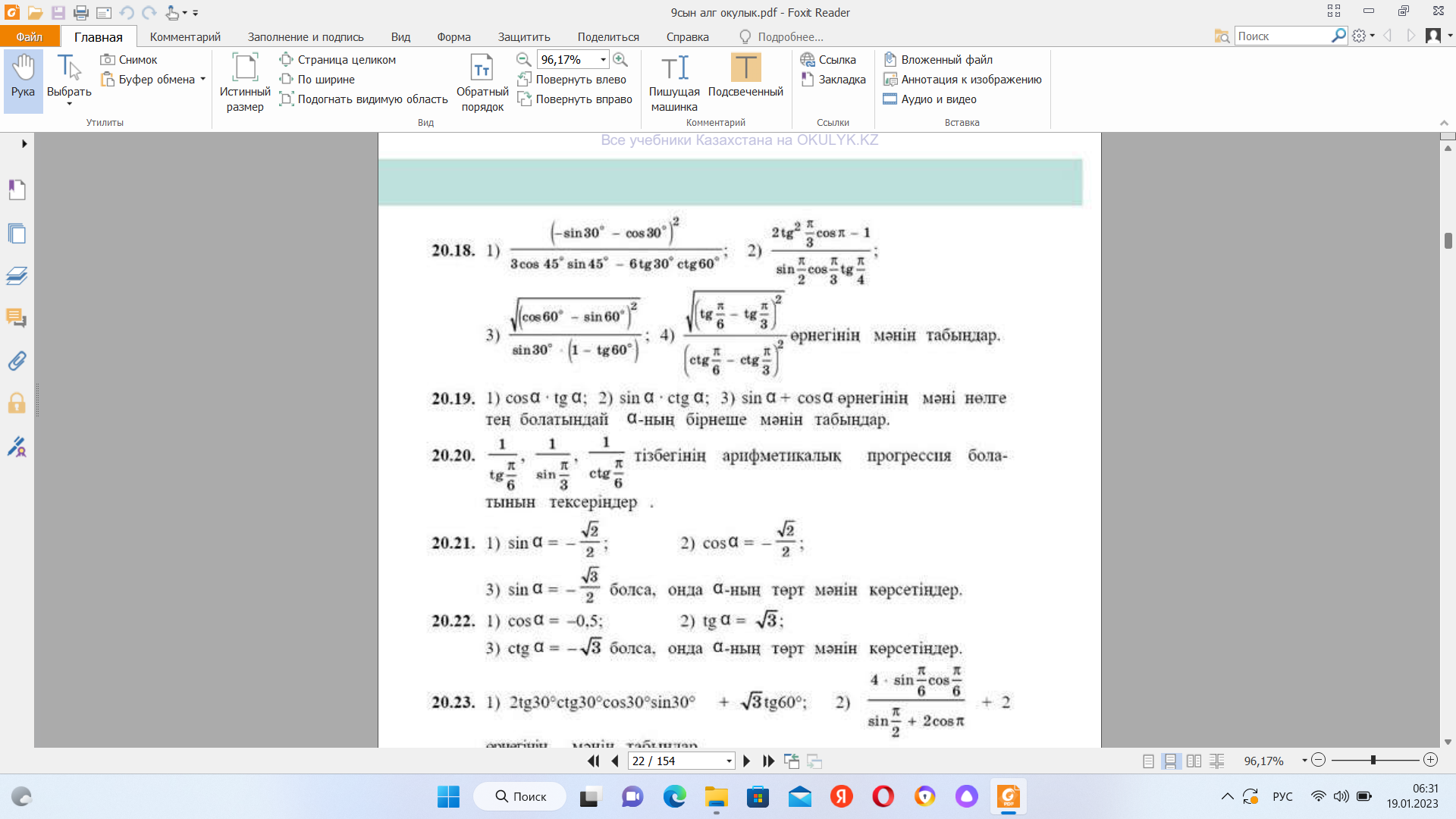Switch to facing two-page view mode
Viewport: 1456px width, 819px height.
(1194, 761)
